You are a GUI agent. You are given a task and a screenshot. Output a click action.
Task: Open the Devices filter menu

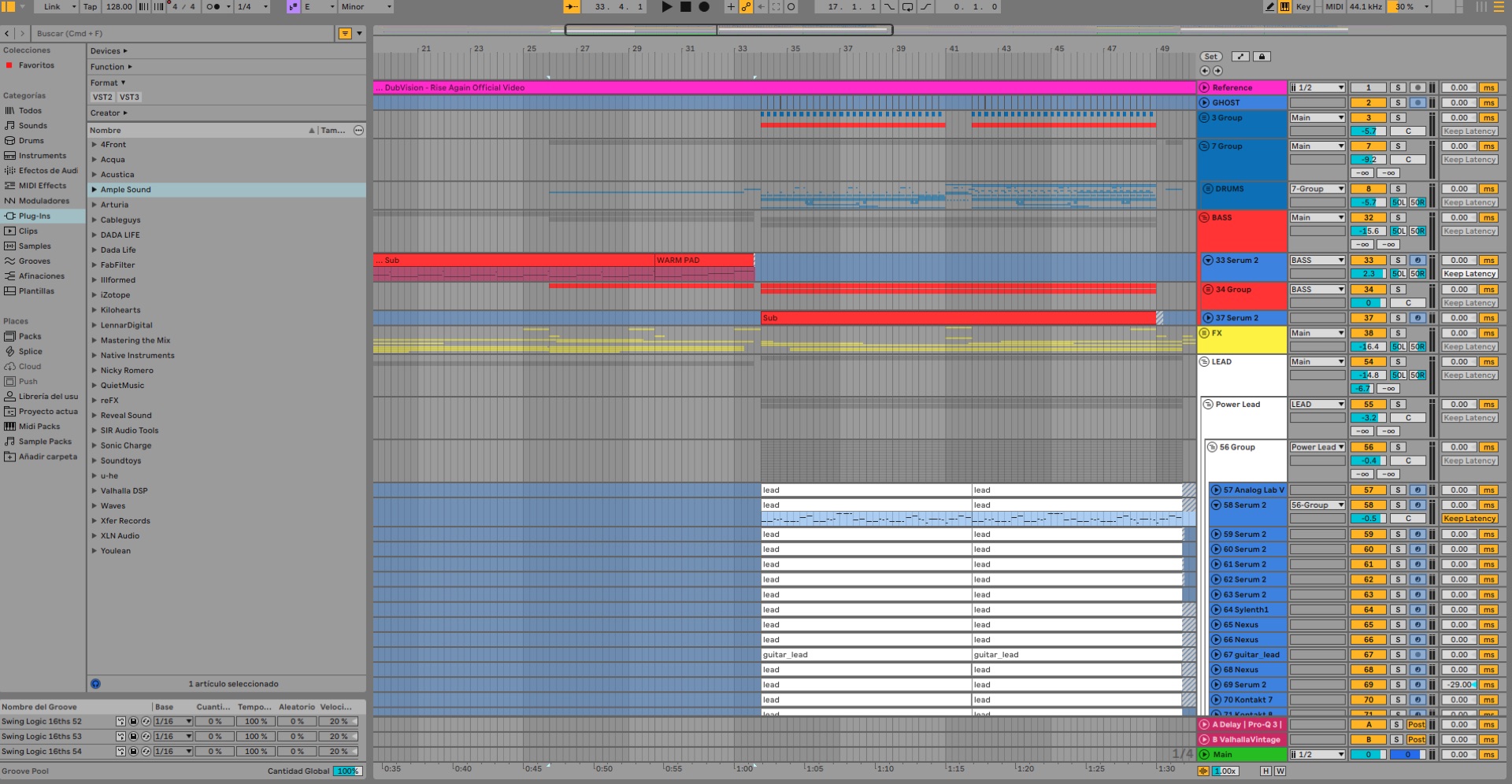[109, 51]
